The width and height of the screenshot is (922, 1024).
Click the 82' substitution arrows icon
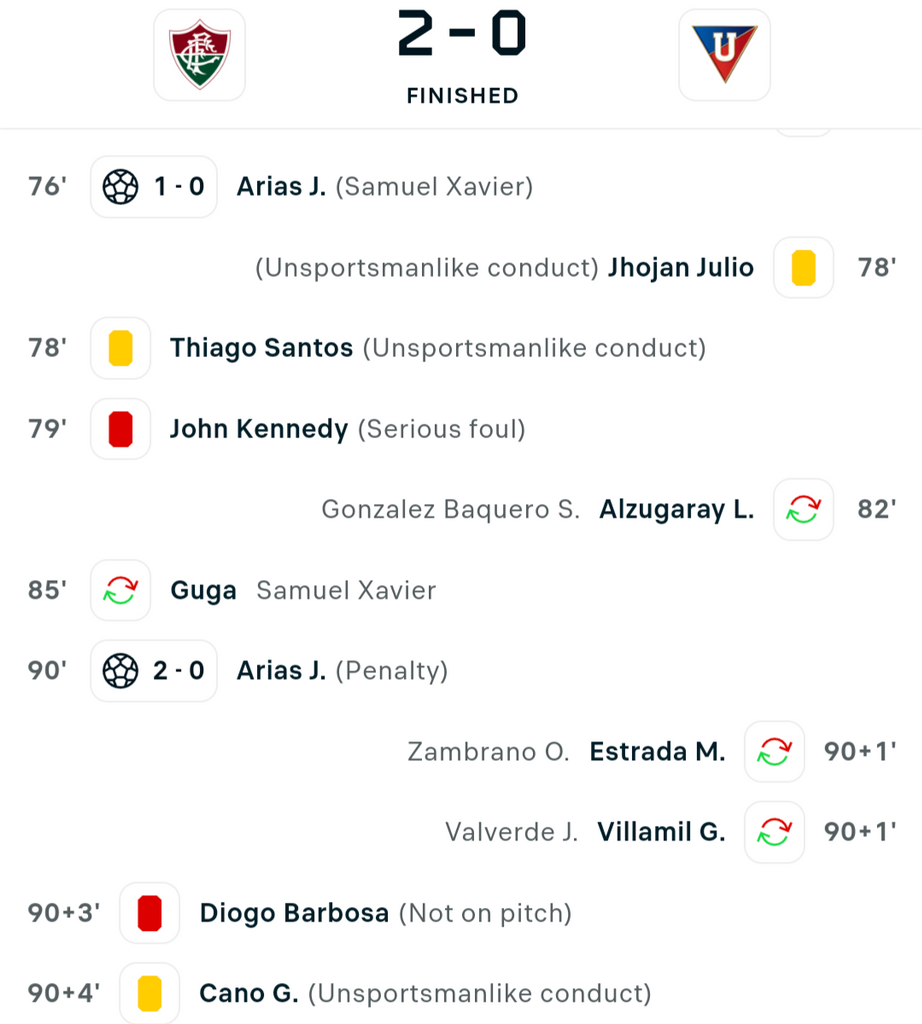(803, 509)
